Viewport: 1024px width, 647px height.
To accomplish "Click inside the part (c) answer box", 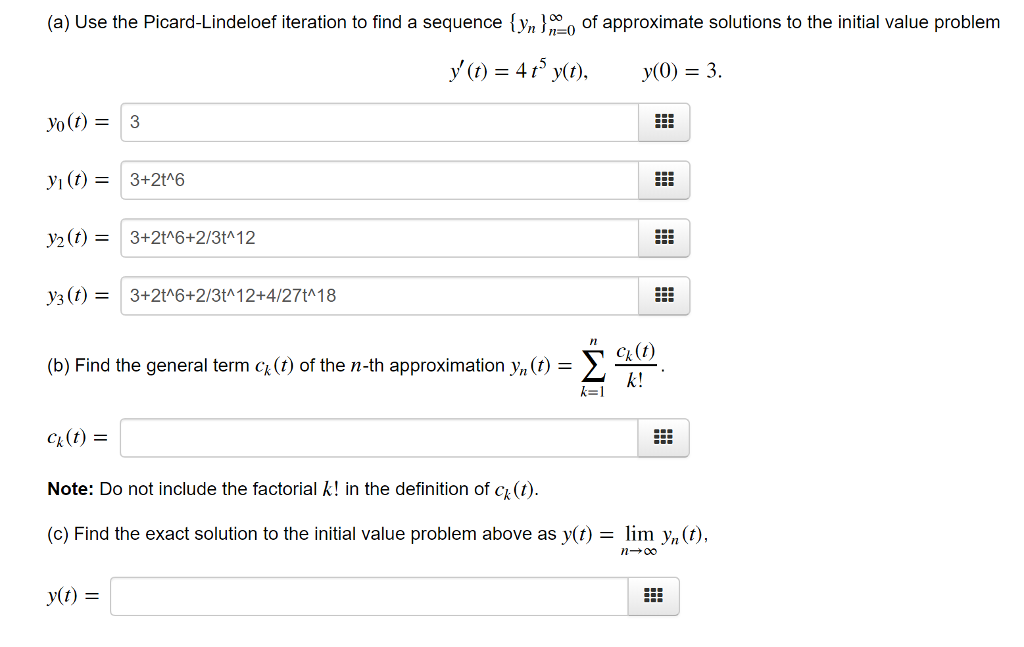I will 370,596.
